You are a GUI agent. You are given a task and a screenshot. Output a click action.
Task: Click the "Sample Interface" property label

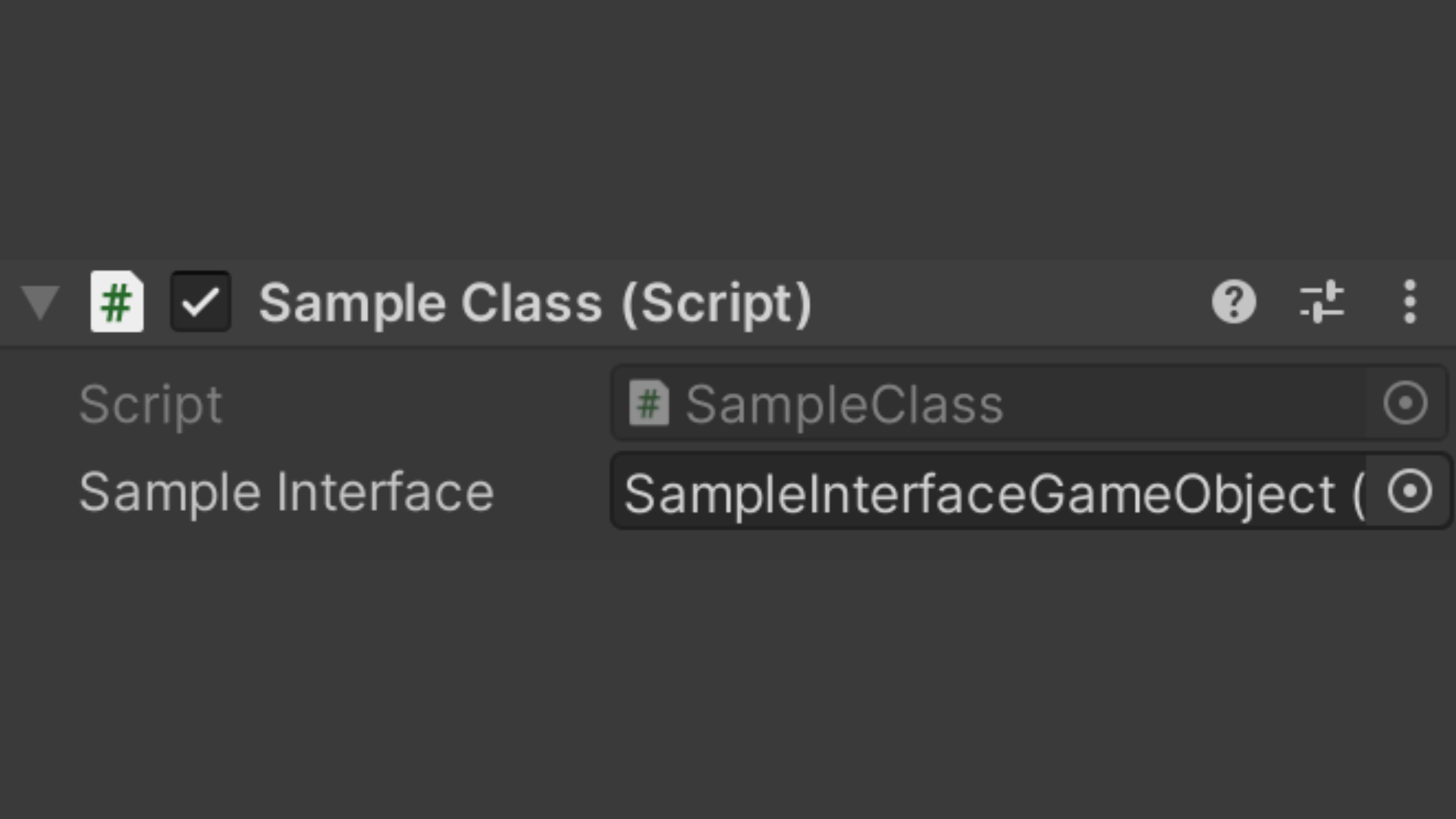tap(287, 493)
